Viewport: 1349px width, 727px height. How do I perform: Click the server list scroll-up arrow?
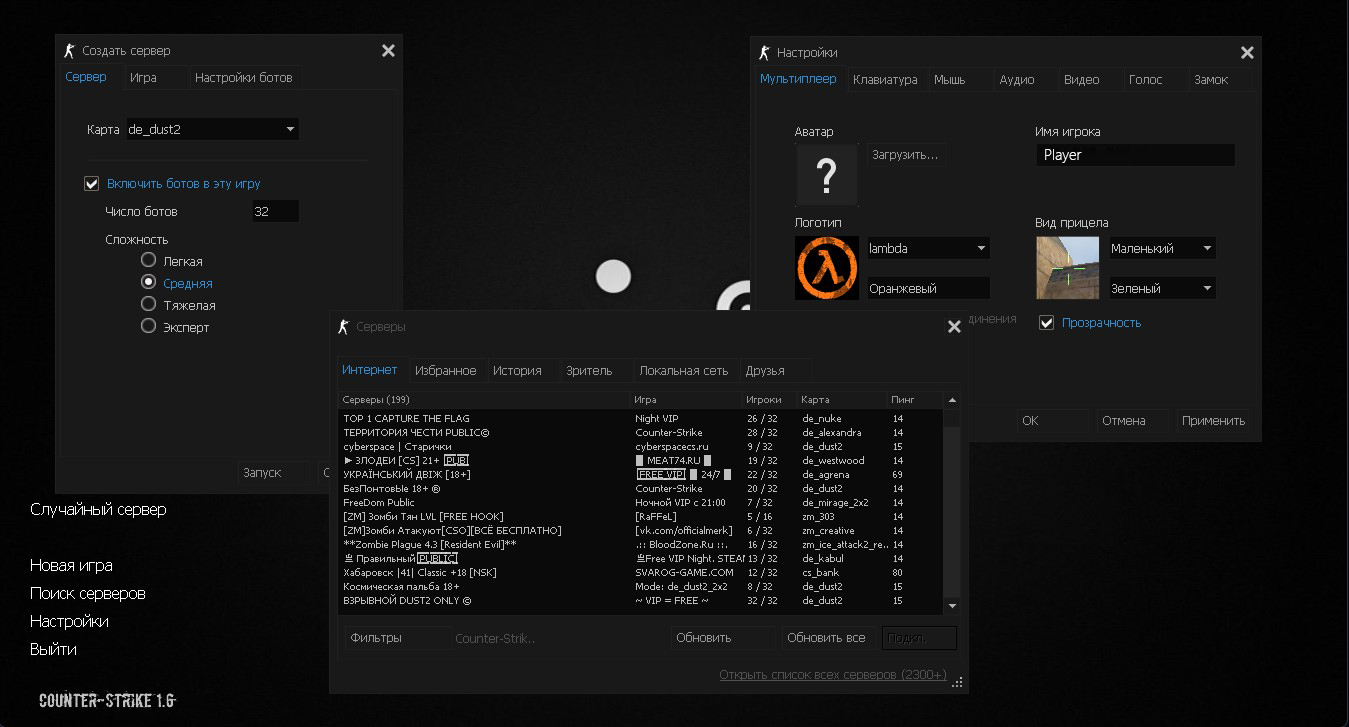pos(952,400)
